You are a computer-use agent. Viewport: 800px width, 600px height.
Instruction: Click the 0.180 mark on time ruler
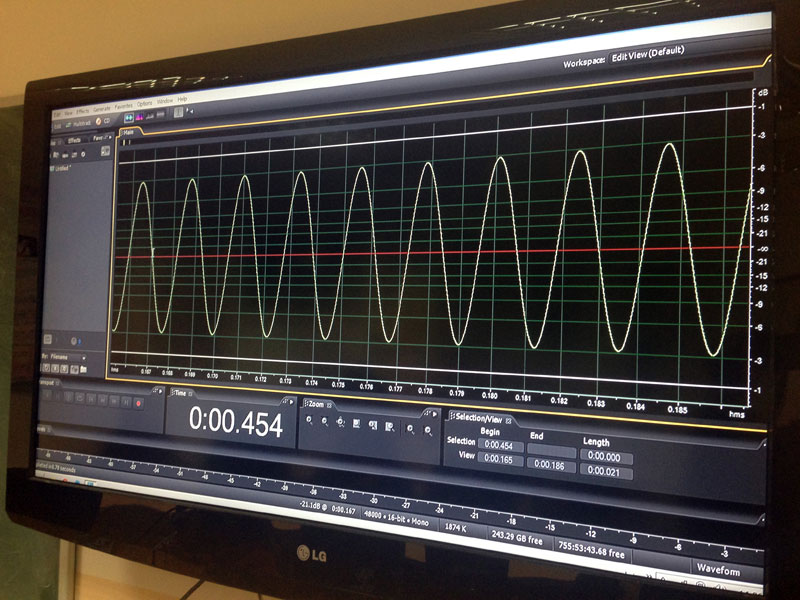(490, 396)
